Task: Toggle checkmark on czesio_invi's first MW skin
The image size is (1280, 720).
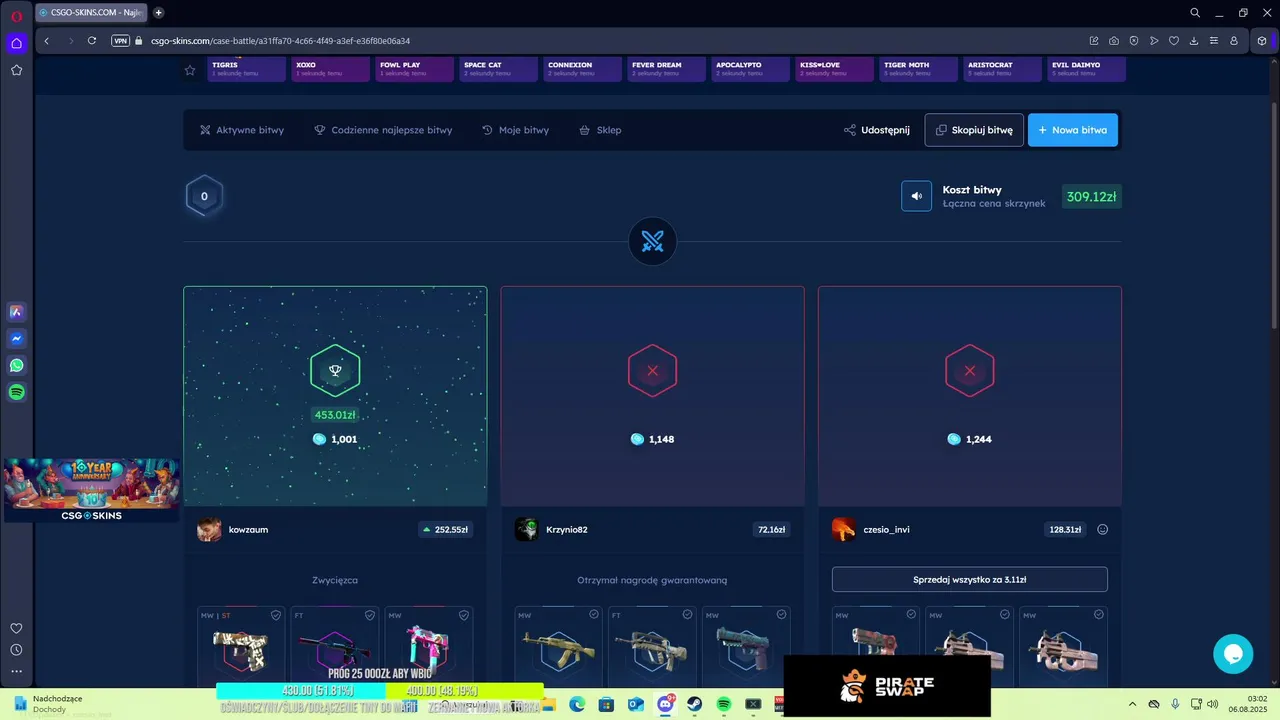Action: tap(911, 615)
